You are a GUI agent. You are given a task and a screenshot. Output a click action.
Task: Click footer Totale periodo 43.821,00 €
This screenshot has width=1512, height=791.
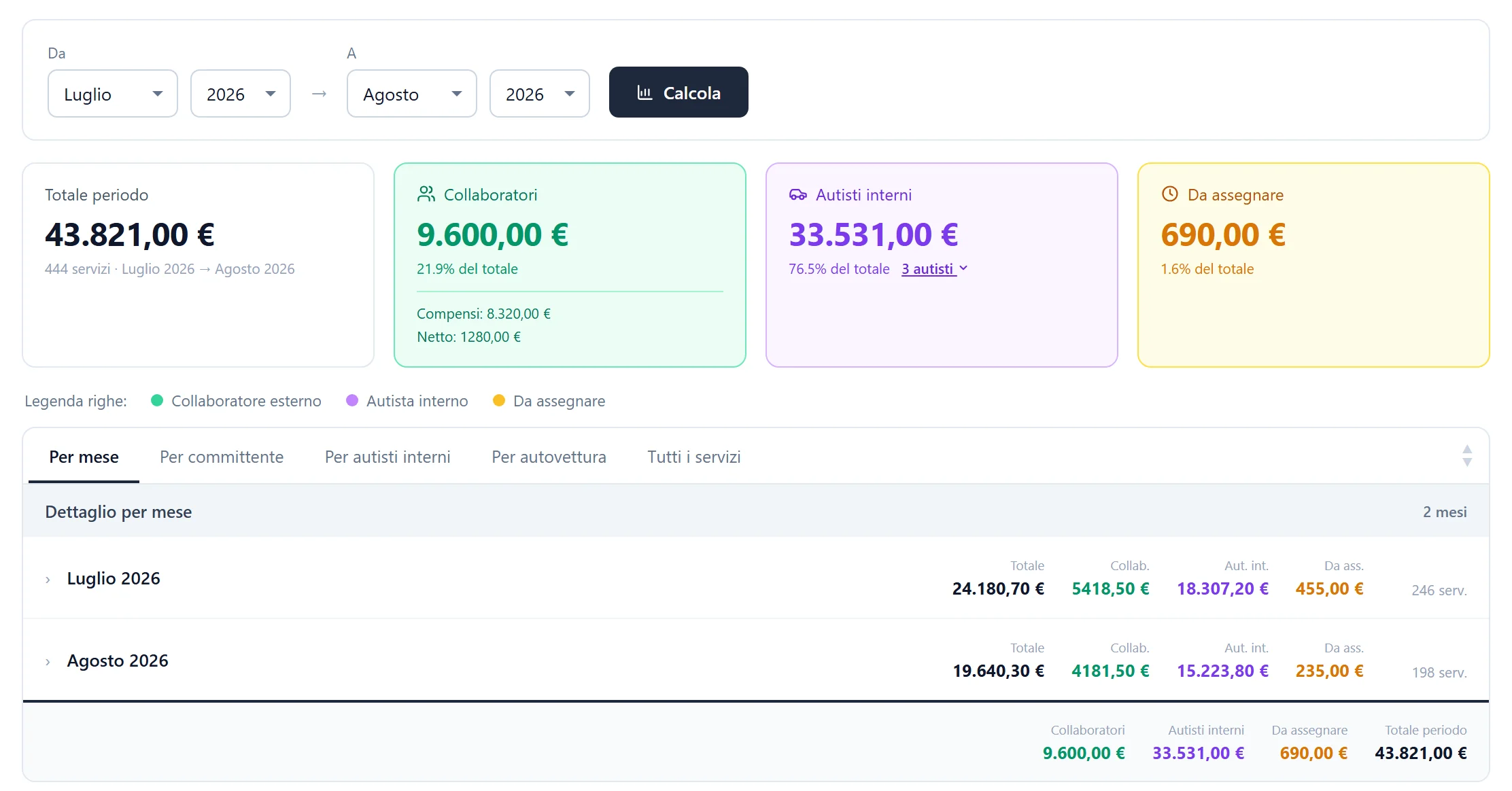[1420, 753]
